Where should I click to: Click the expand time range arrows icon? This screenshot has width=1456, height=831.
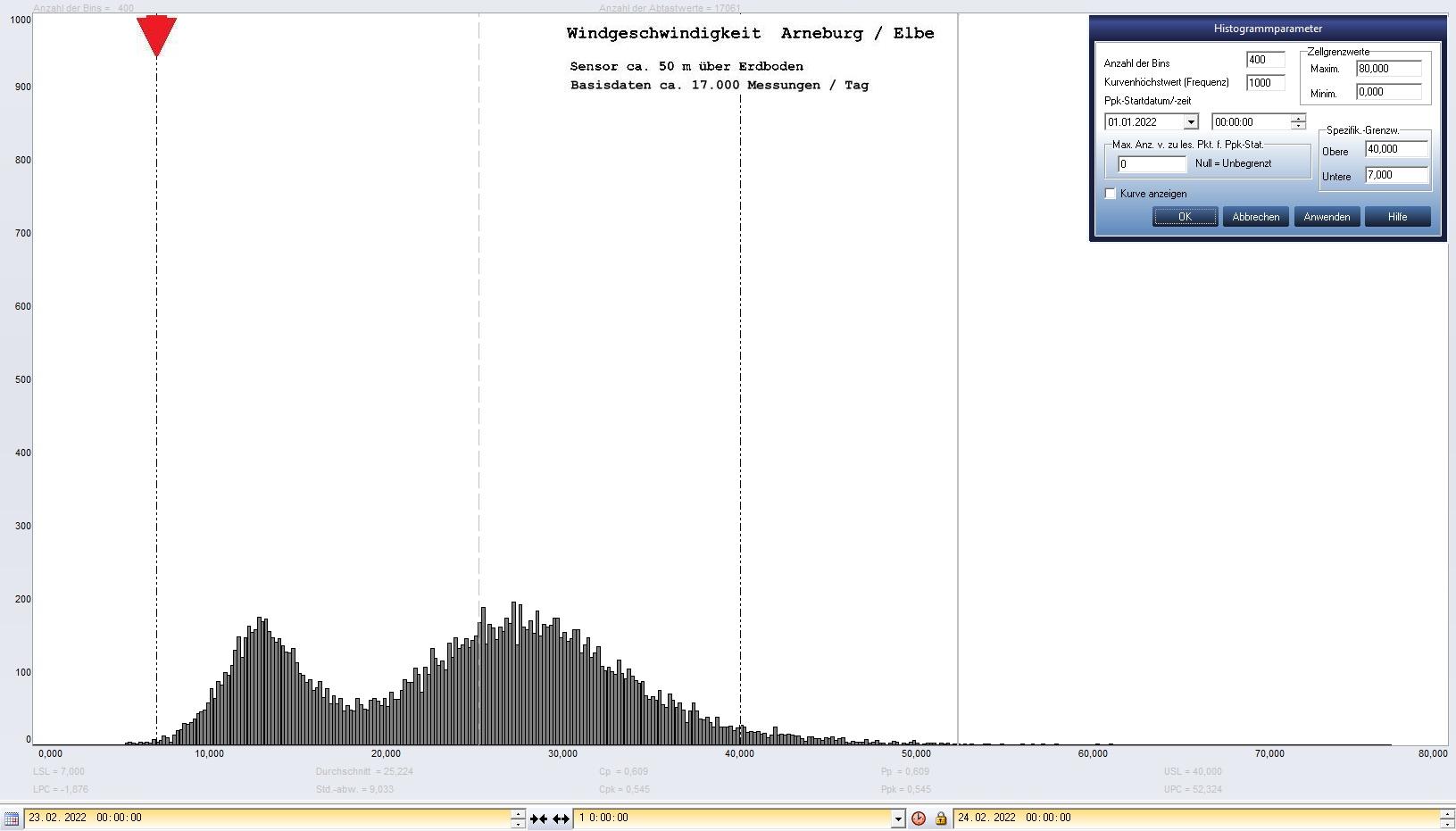click(561, 819)
